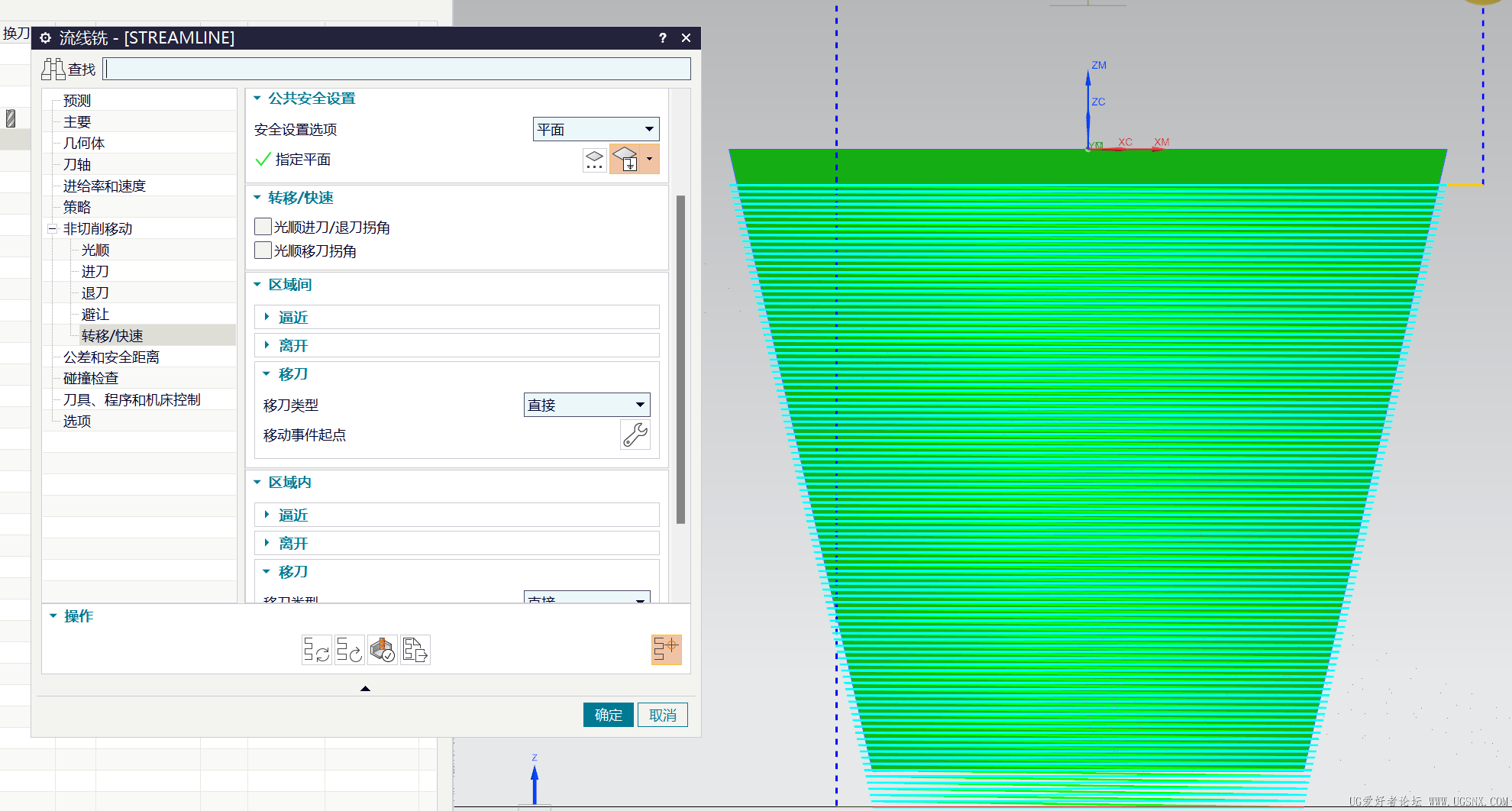This screenshot has height=811, width=1512.
Task: Click the List tool path icon
Action: pos(415,650)
